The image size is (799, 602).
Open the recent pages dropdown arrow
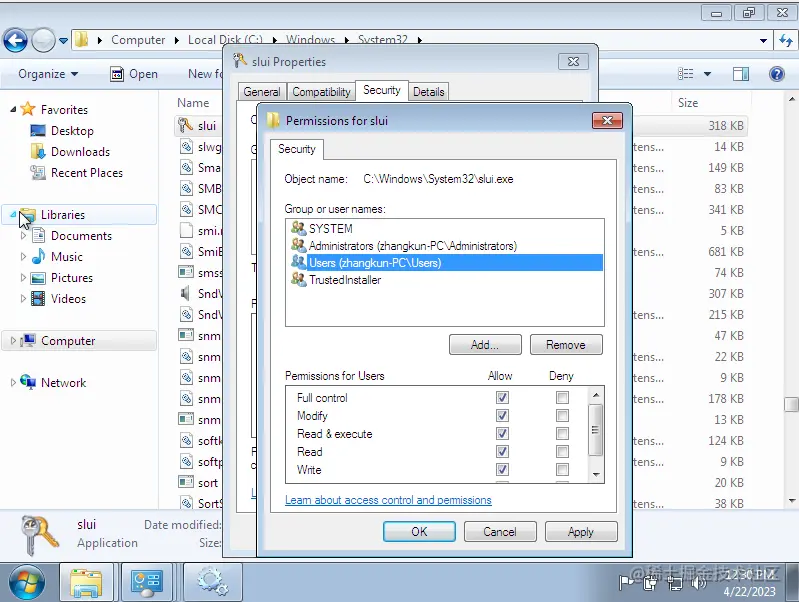coord(63,40)
